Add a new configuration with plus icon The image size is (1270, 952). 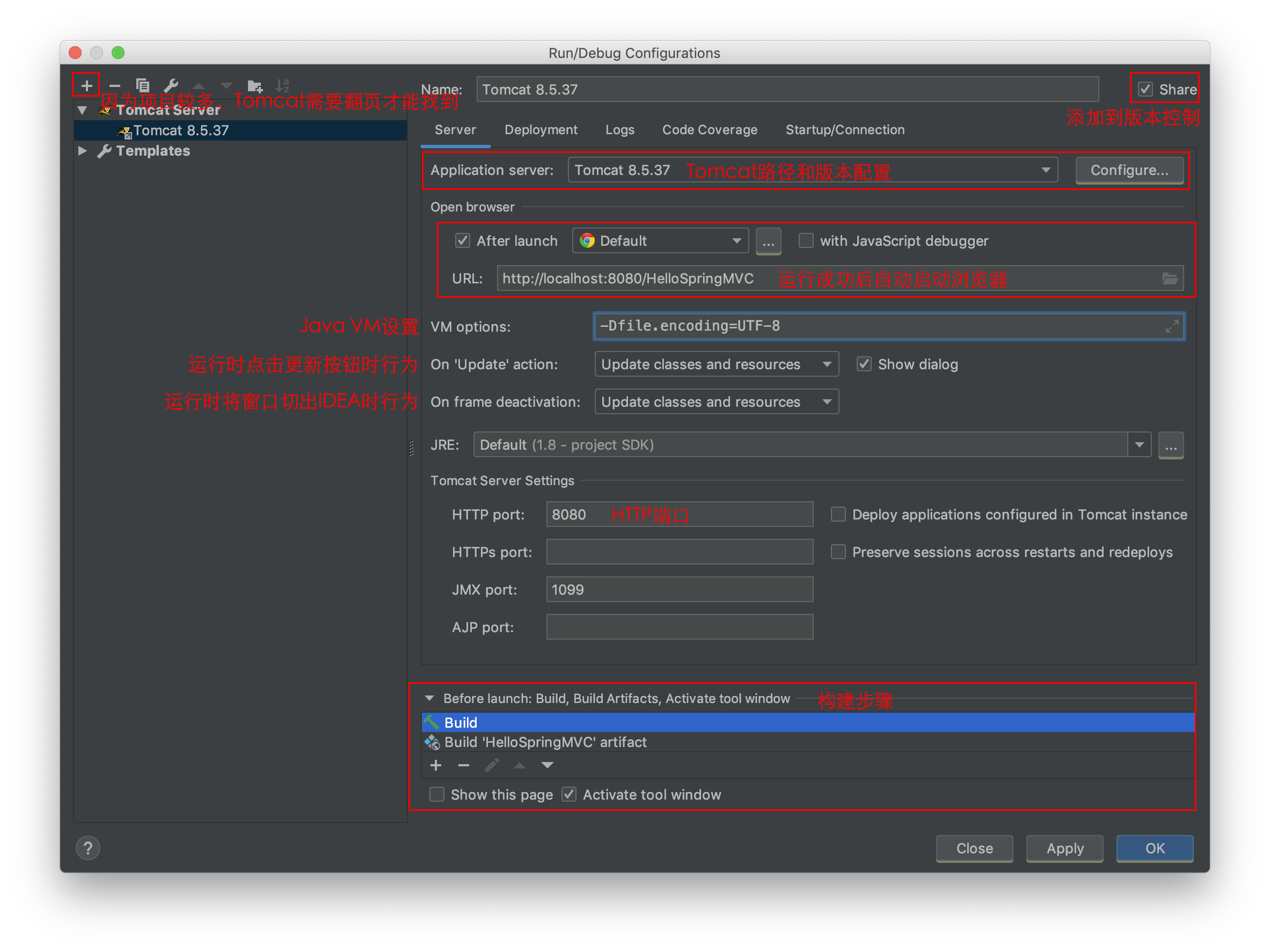pos(86,86)
